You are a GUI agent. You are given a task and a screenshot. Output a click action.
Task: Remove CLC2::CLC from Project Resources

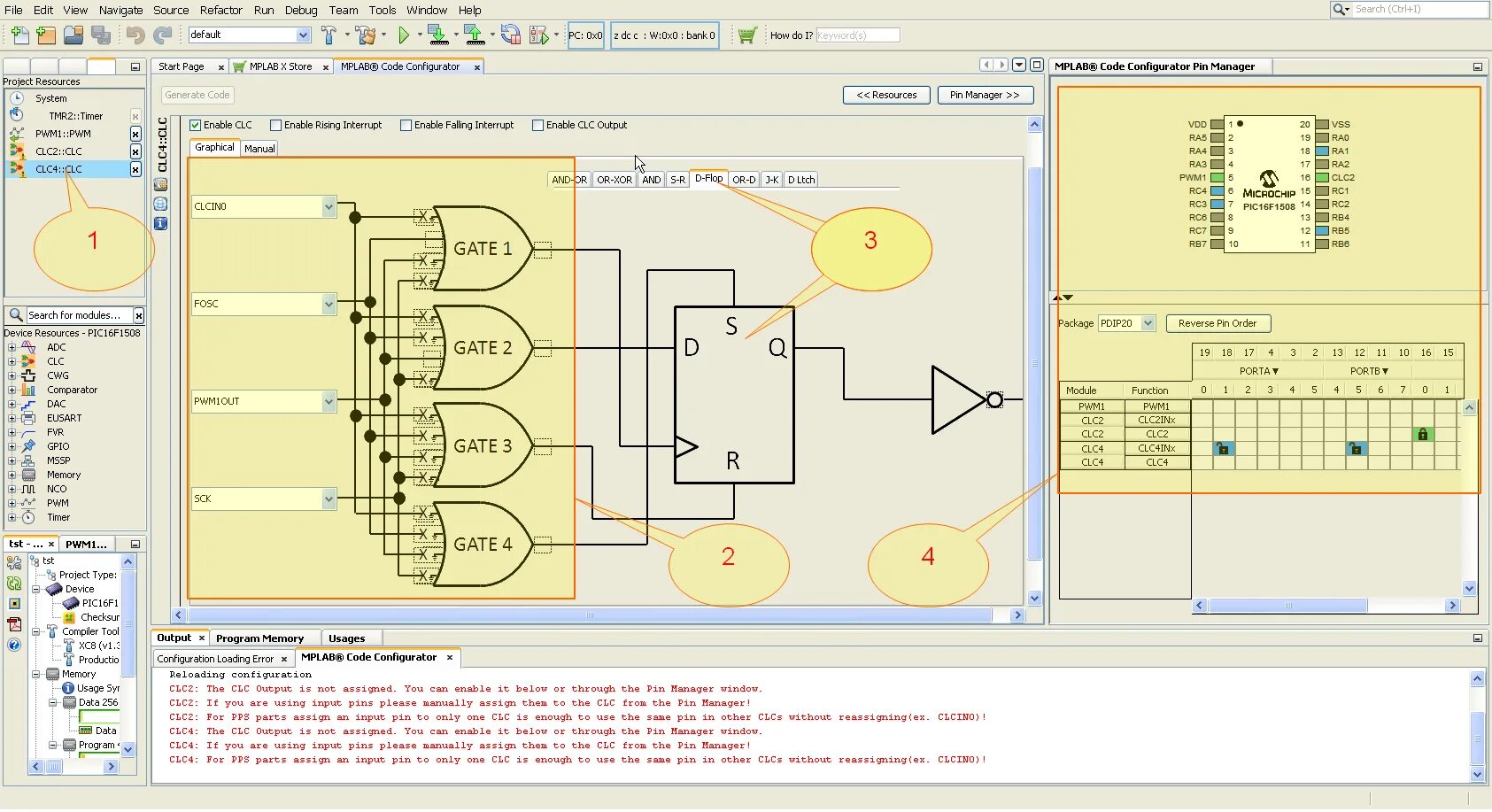coord(135,151)
